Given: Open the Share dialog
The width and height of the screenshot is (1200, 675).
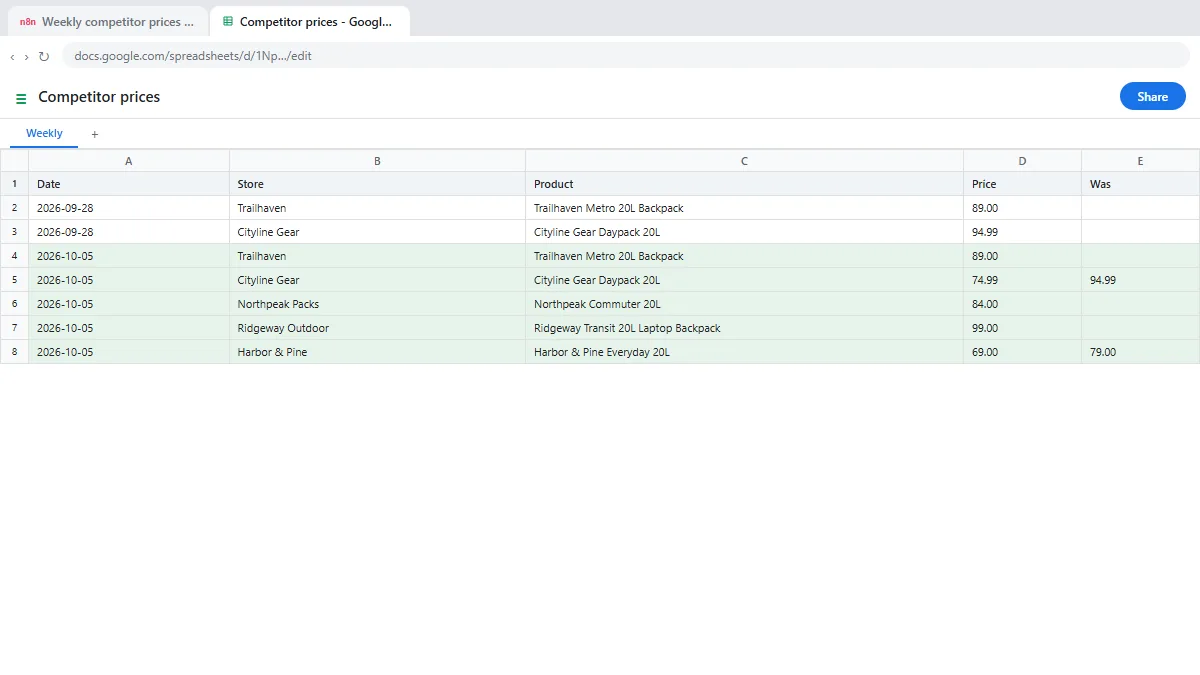Looking at the screenshot, I should click(x=1152, y=97).
